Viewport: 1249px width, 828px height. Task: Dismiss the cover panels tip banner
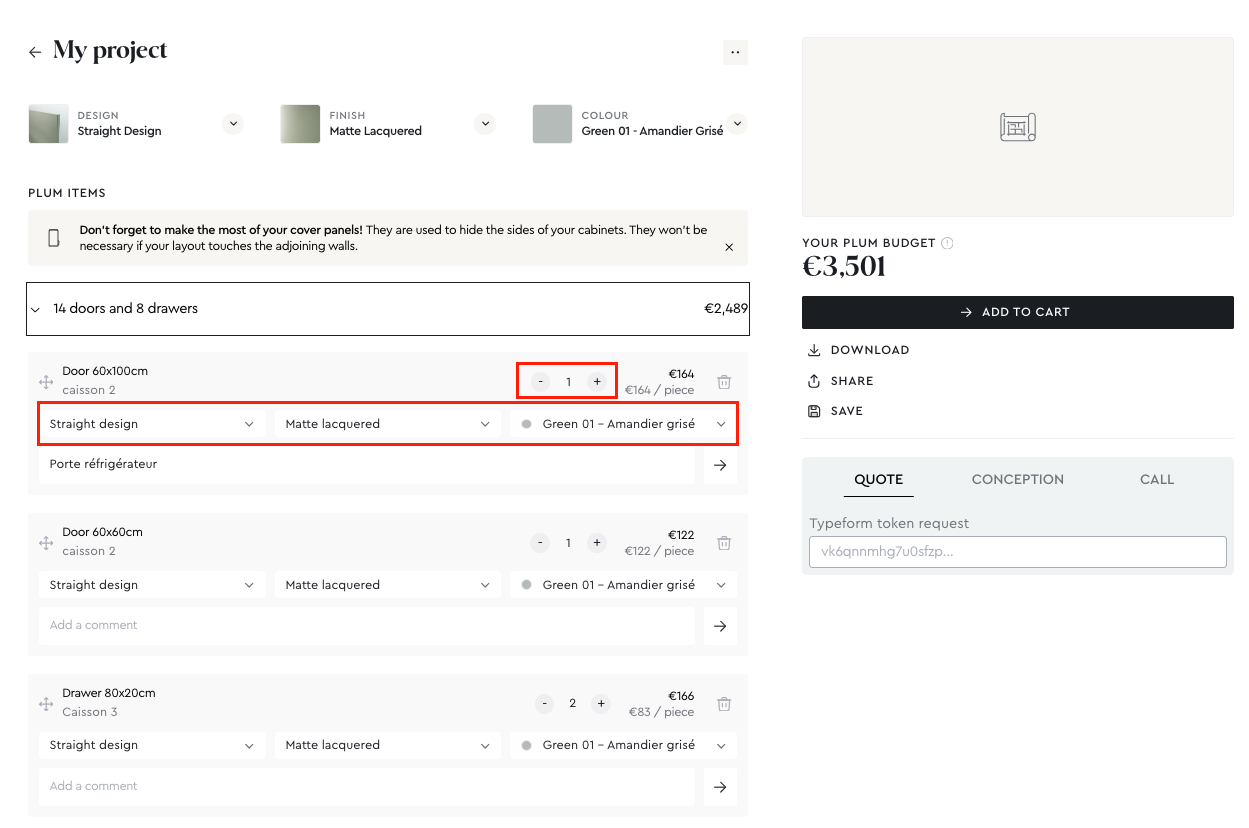729,247
